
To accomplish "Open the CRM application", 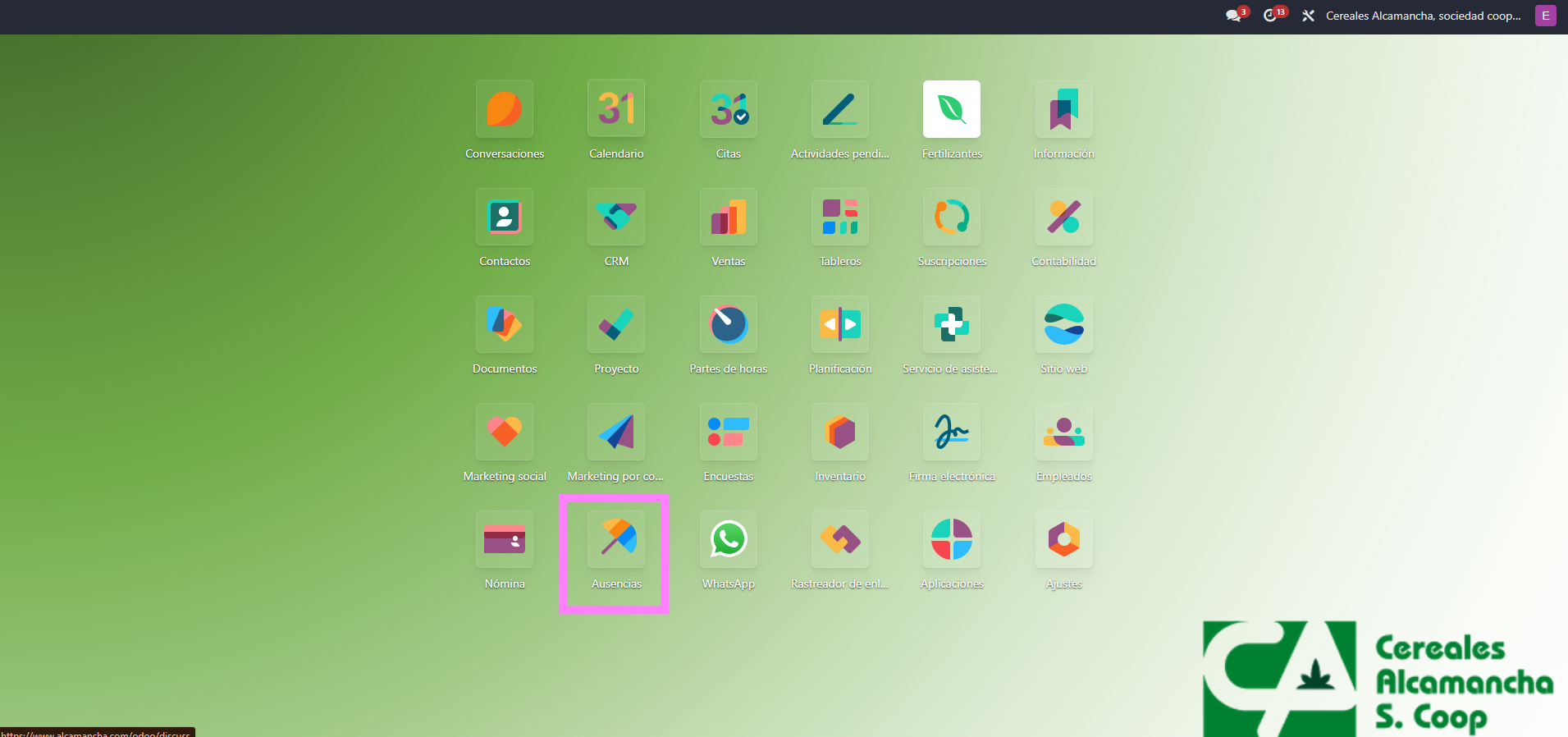I will (x=616, y=217).
